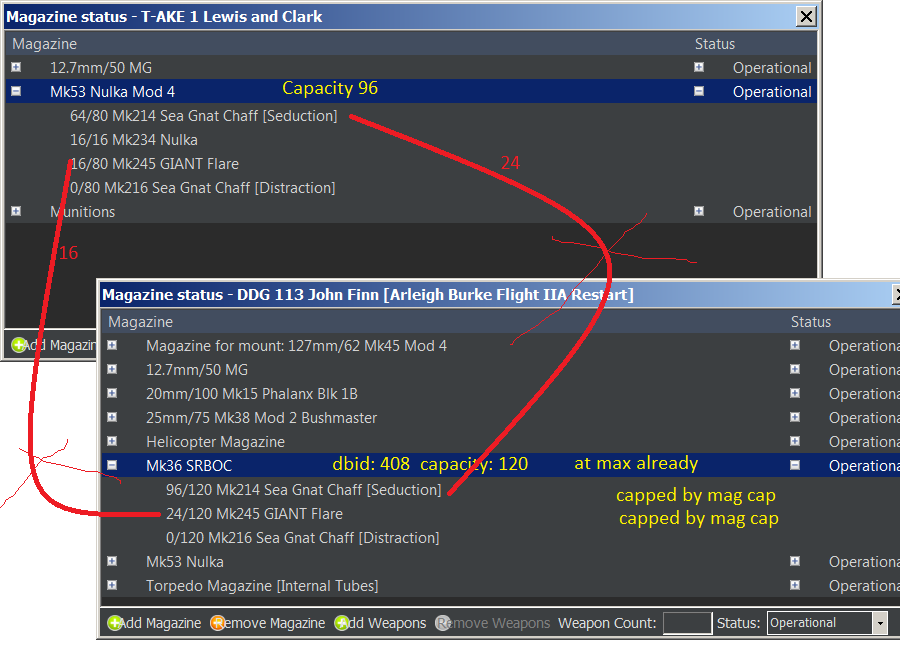Click Add Magazine in Lewis and Clark window

click(54, 345)
